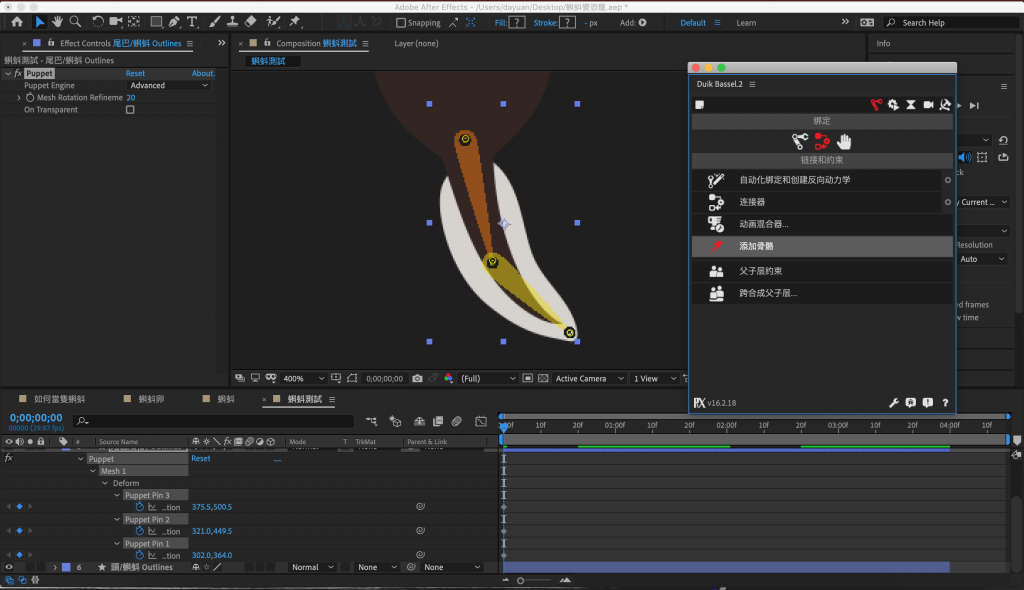Image resolution: width=1024 pixels, height=590 pixels.
Task: Click the About link for Puppet
Action: point(202,73)
